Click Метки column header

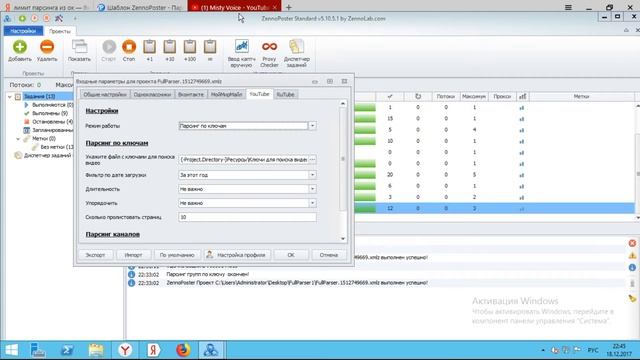(581, 96)
